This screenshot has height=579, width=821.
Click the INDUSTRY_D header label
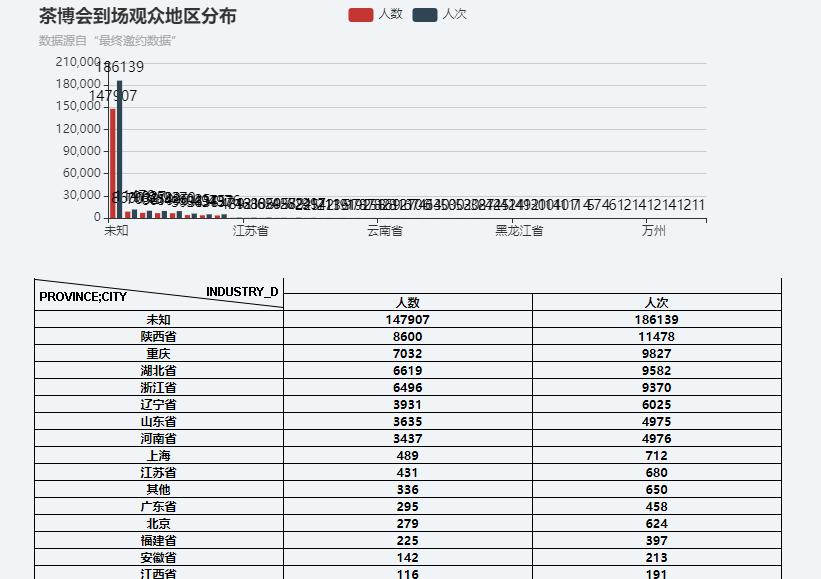point(242,292)
